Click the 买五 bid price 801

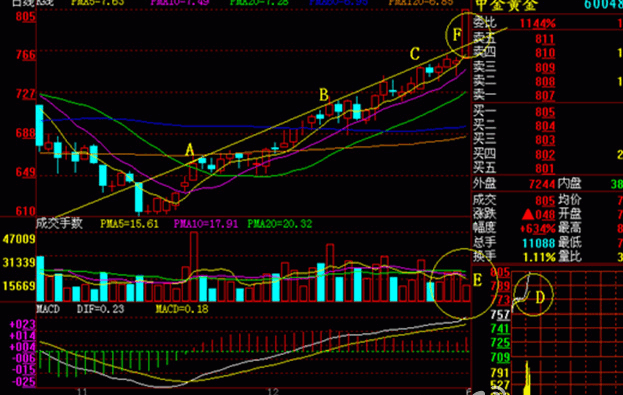click(545, 168)
